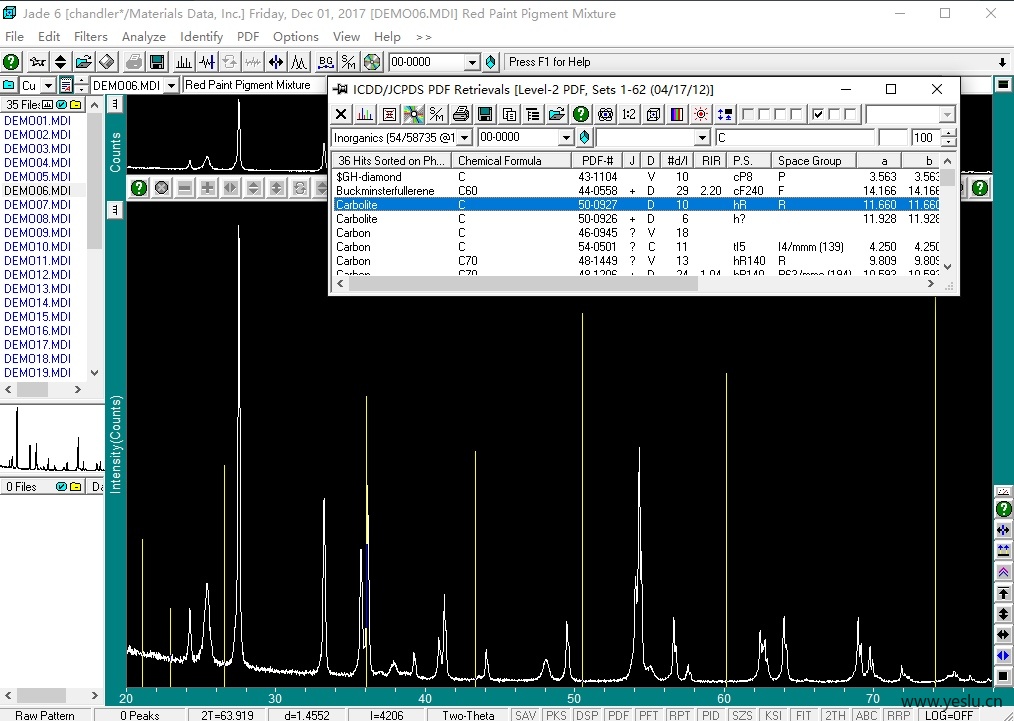This screenshot has width=1014, height=721.
Task: Select the Buckminsterfullerene C60 row
Action: point(636,191)
